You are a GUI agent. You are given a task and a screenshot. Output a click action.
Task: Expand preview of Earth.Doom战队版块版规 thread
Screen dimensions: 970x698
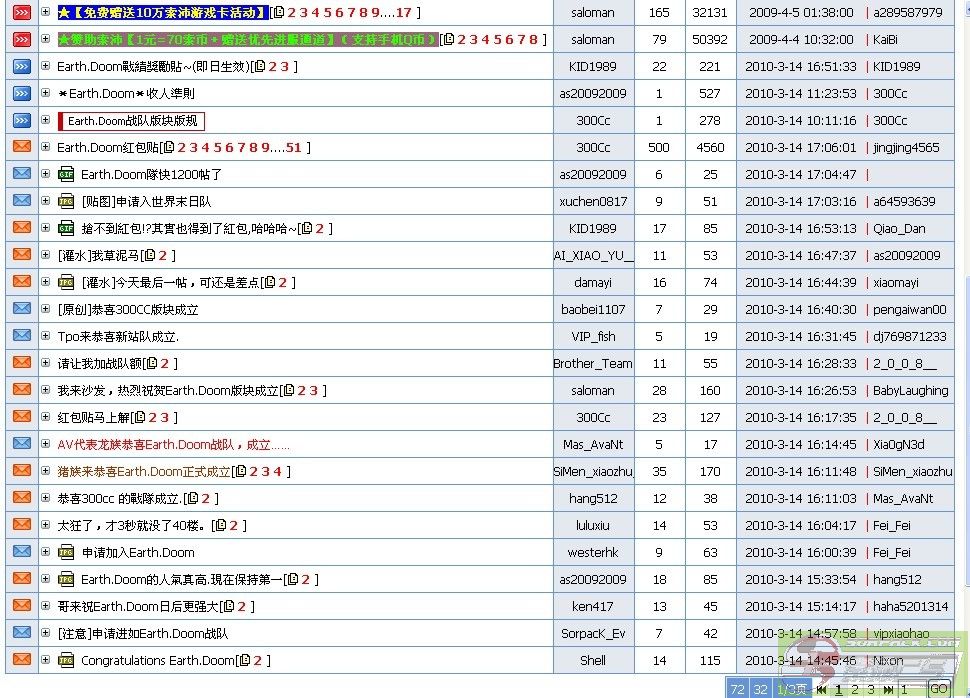pos(45,121)
